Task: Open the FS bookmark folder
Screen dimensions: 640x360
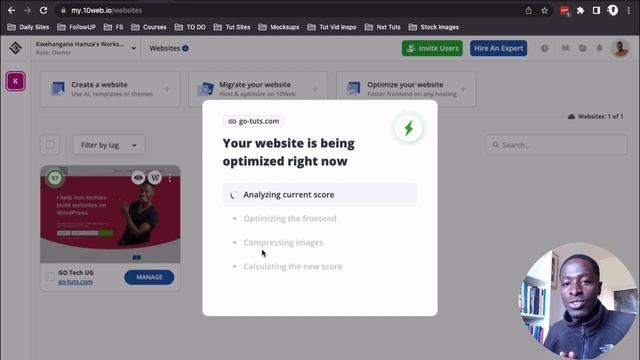Action: point(113,27)
